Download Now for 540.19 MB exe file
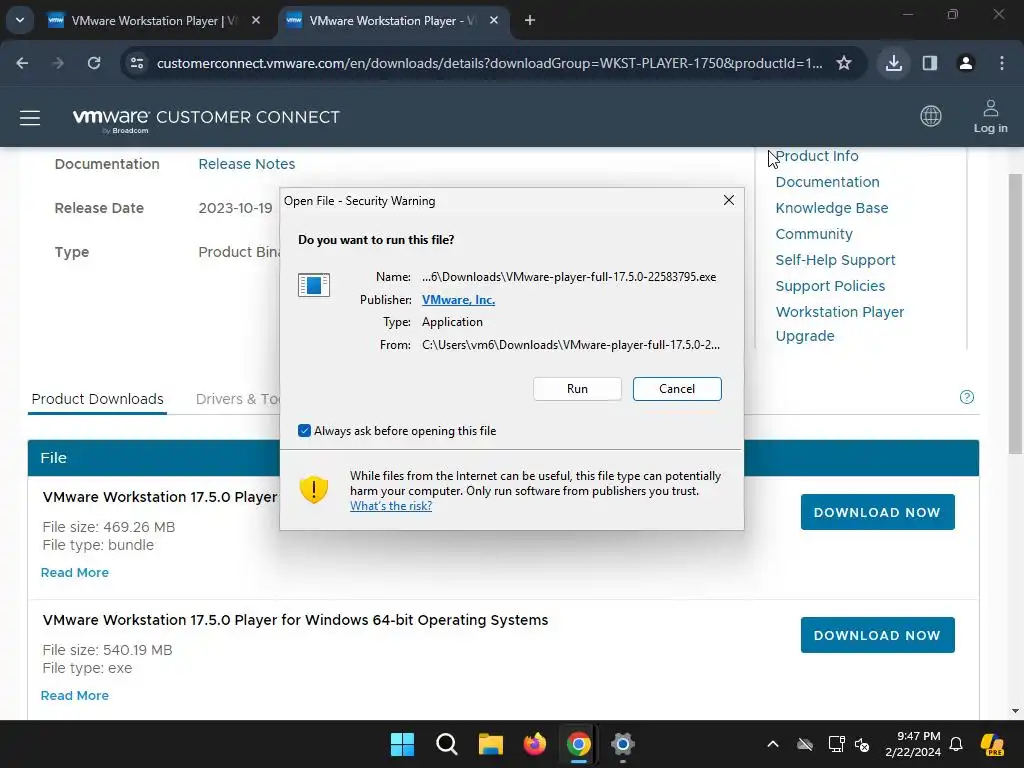Image resolution: width=1024 pixels, height=768 pixels. point(877,635)
